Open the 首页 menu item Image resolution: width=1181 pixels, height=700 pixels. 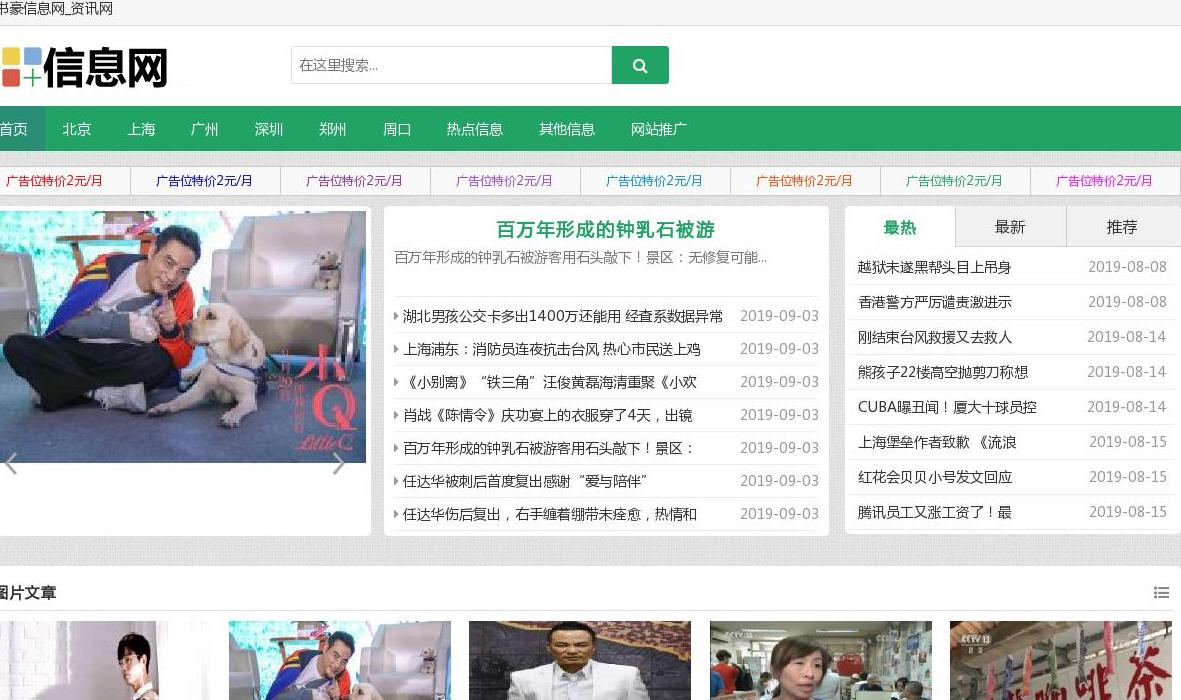12,129
